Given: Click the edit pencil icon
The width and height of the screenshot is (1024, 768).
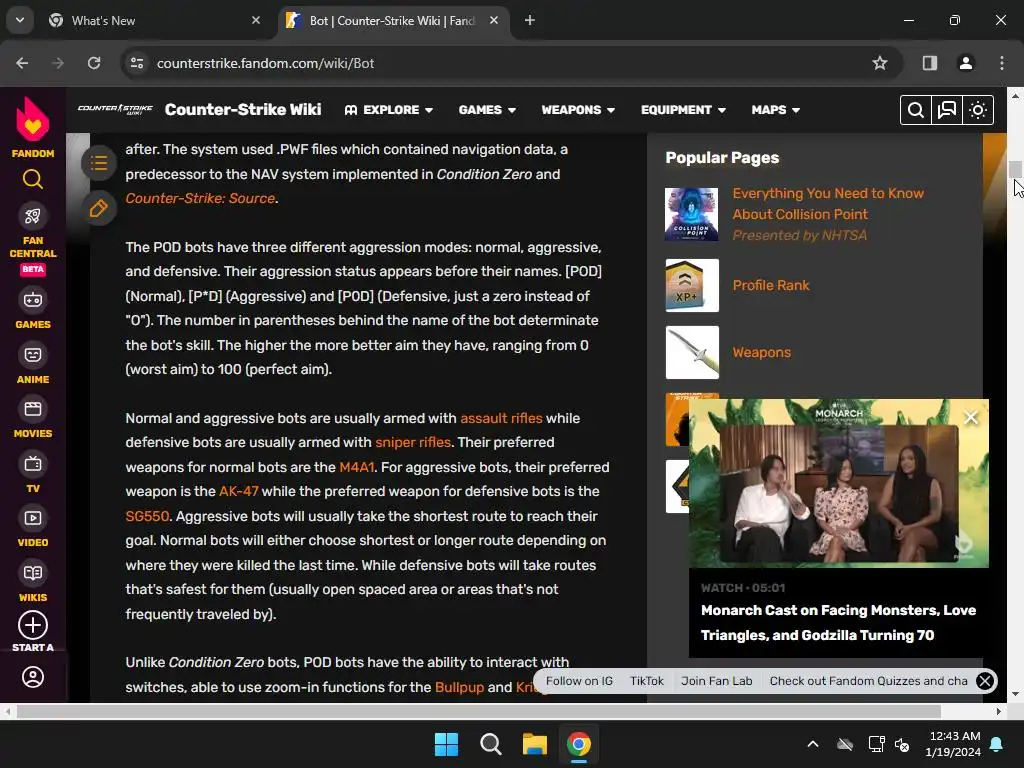Looking at the screenshot, I should coord(99,208).
